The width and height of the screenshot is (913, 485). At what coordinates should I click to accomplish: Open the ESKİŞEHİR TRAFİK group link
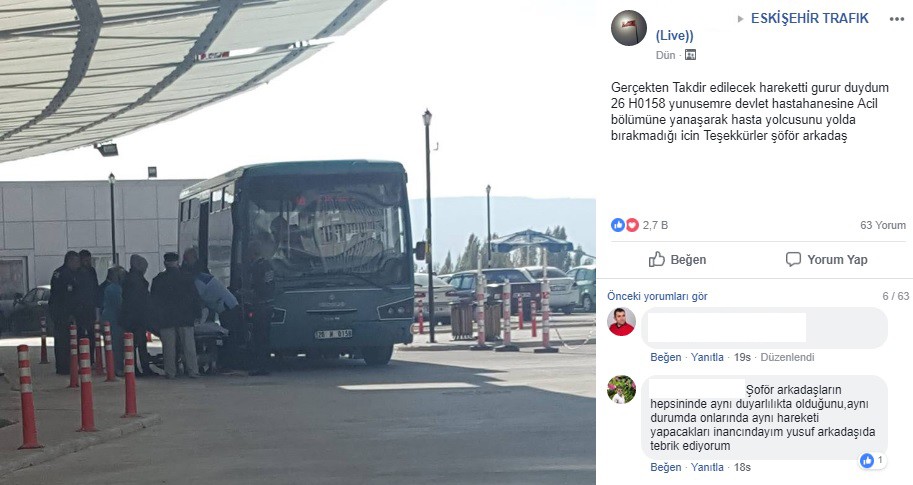click(809, 19)
